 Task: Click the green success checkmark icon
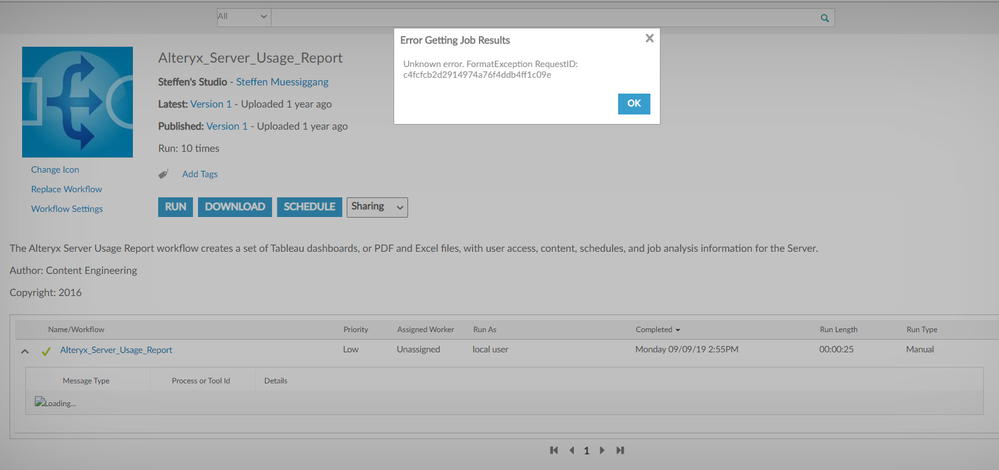pos(46,351)
